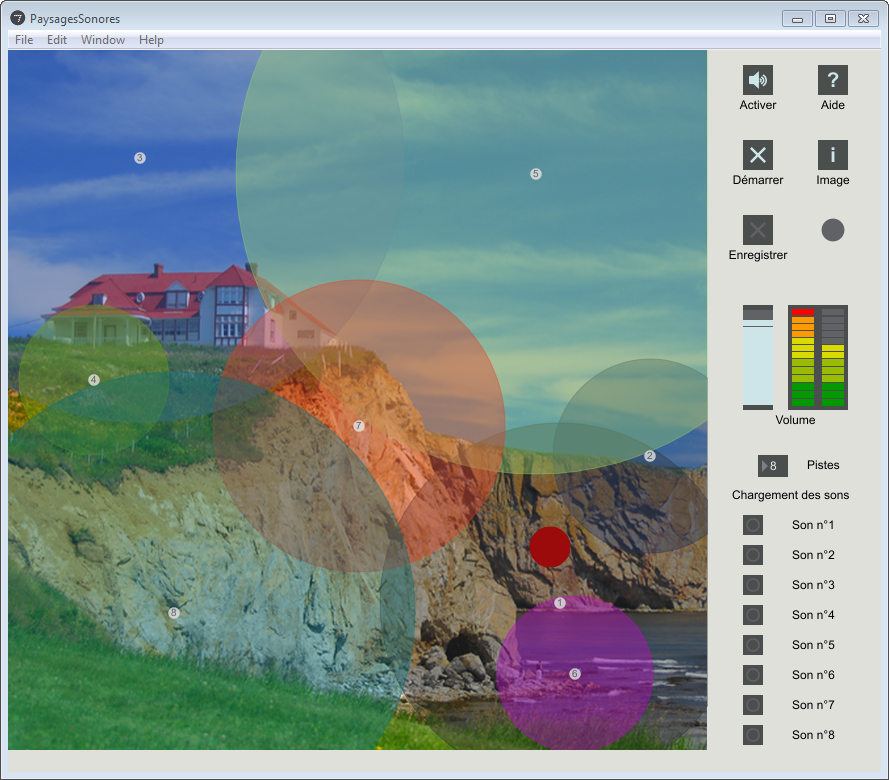Load sound with Son n°4 button
The height and width of the screenshot is (780, 889).
(753, 615)
